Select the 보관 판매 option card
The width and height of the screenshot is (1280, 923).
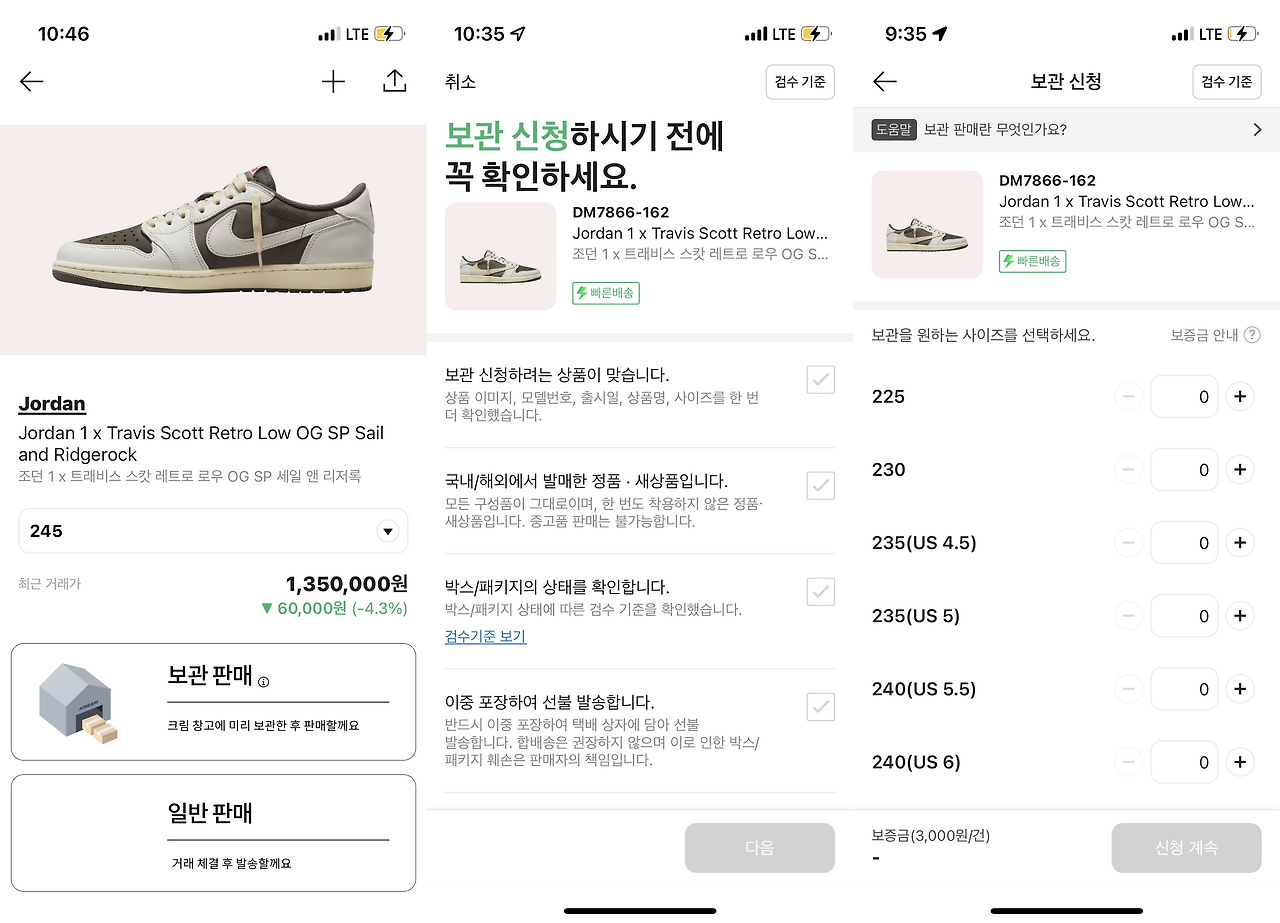tap(213, 702)
